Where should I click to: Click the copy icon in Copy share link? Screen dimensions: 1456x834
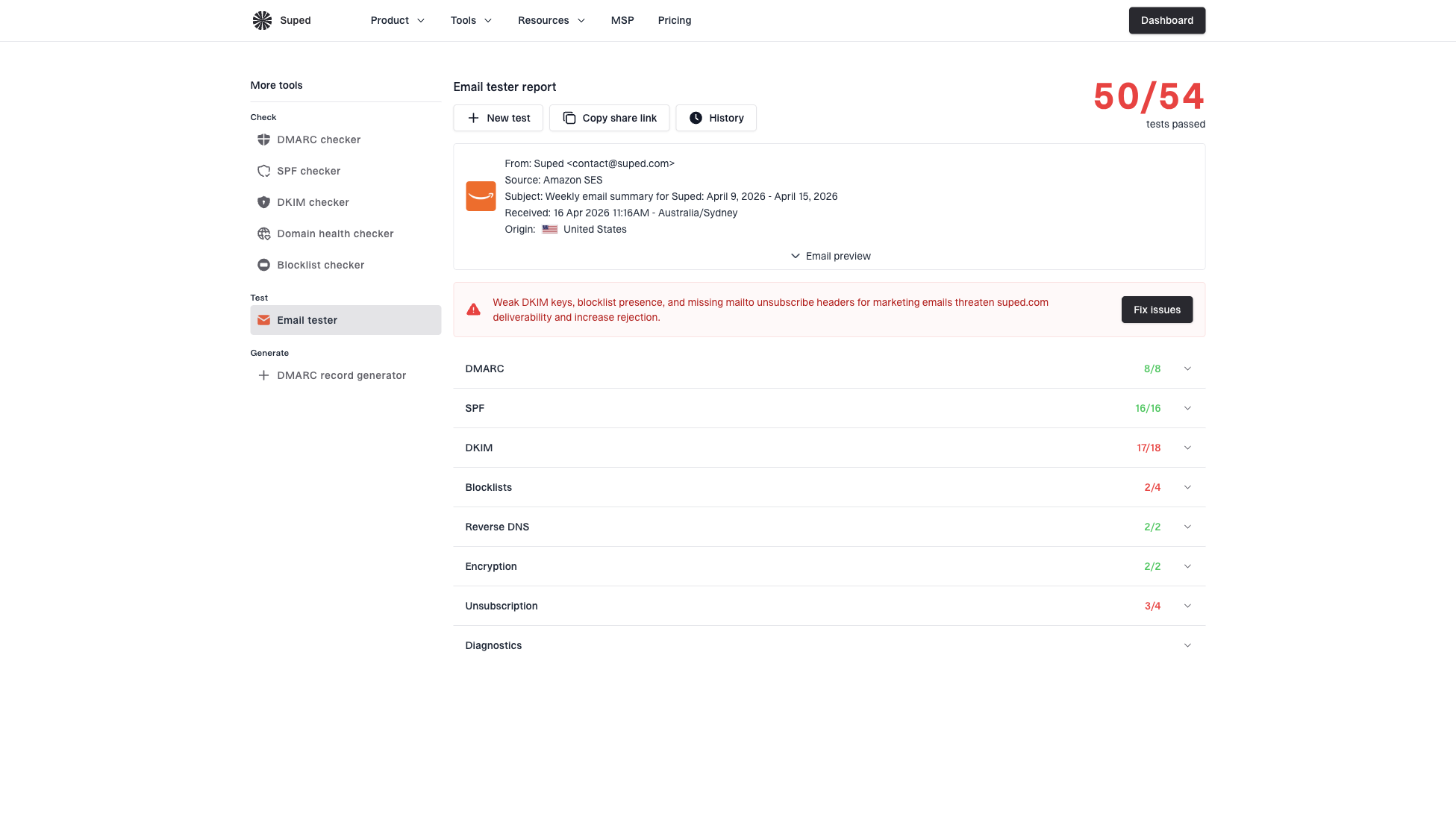[569, 118]
